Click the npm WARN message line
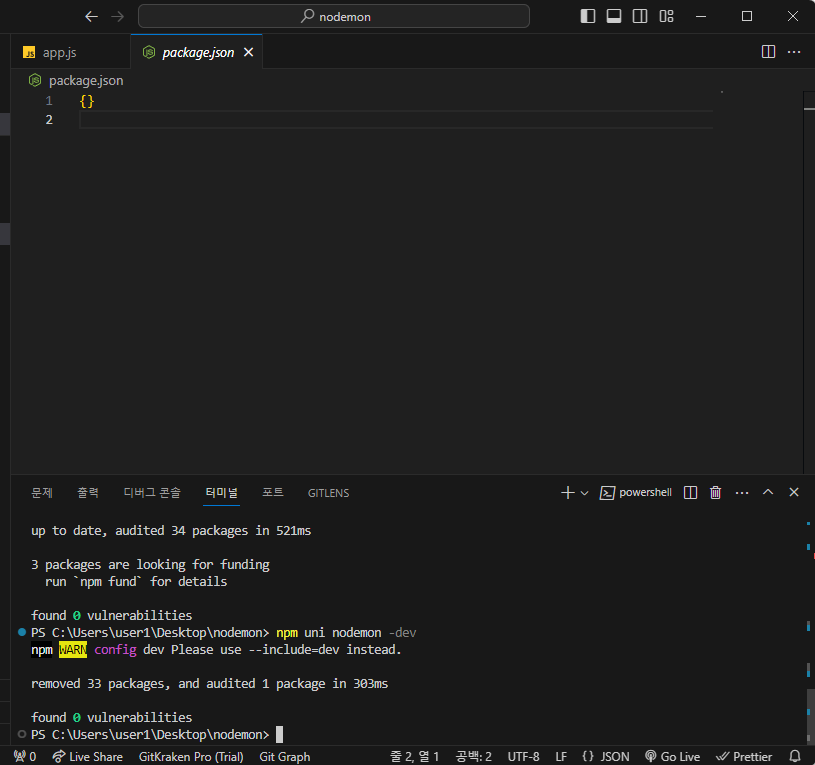The image size is (815, 765). tap(216, 650)
